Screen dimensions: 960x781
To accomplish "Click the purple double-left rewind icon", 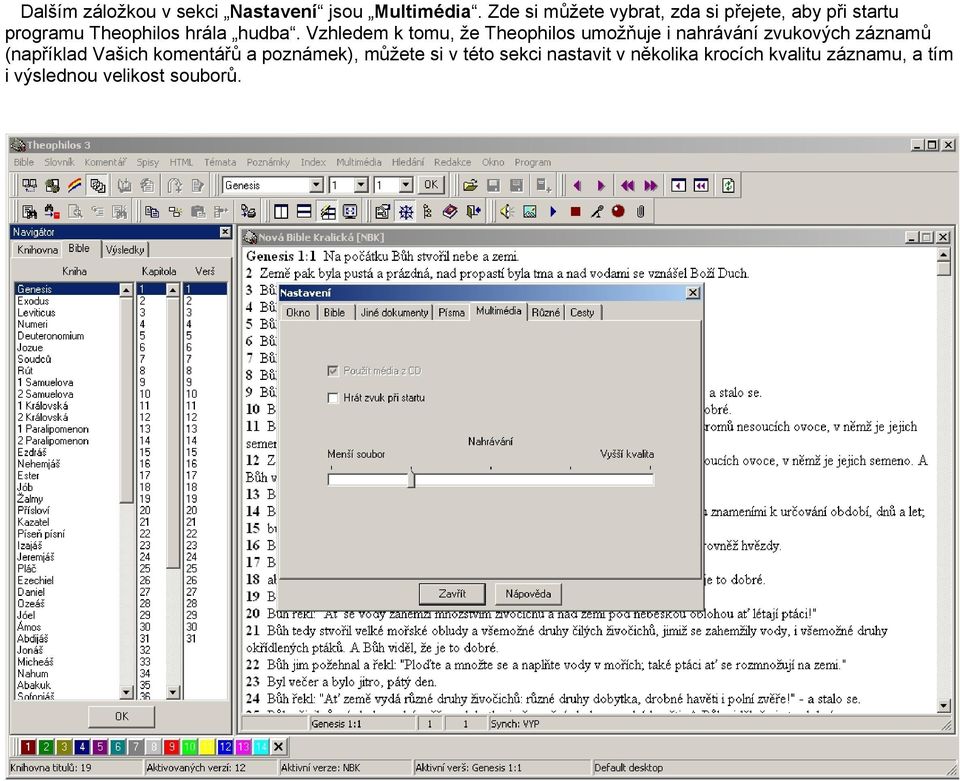I will tap(627, 185).
